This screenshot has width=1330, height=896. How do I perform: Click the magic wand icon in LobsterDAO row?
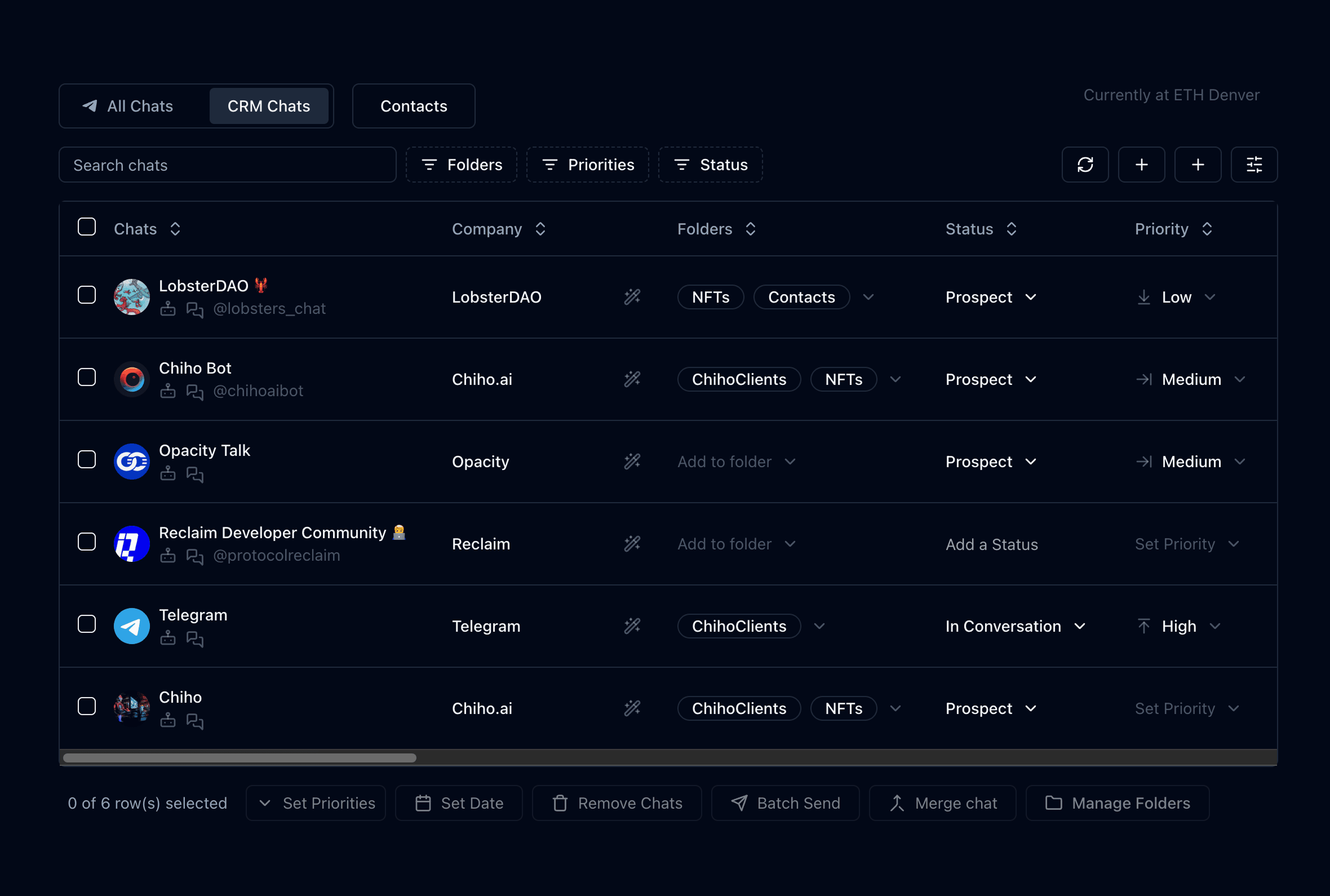pos(632,296)
